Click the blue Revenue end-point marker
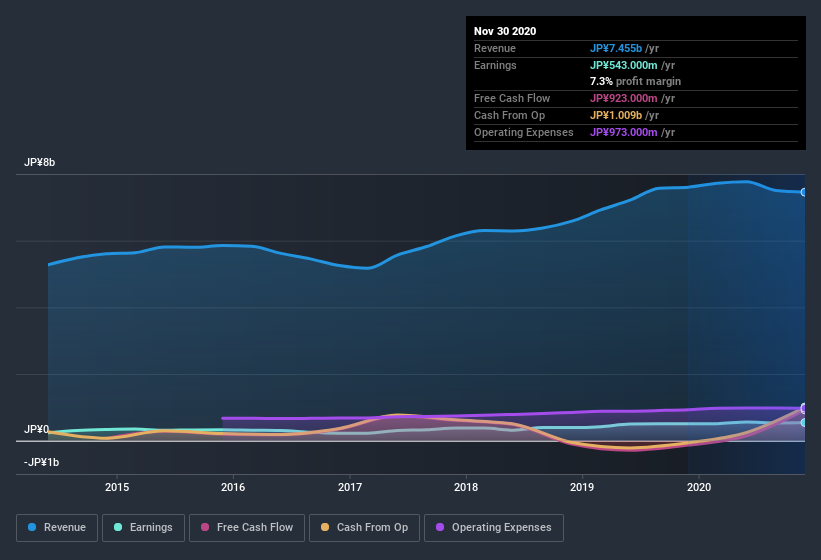 (804, 192)
